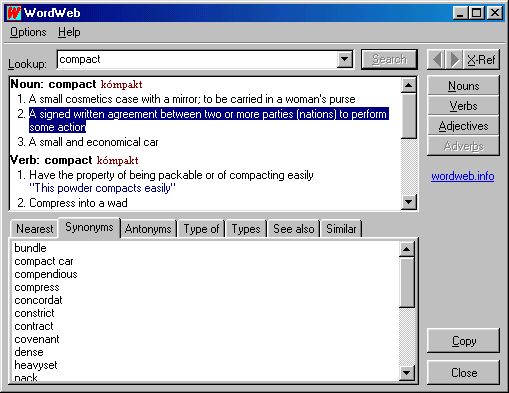Click the 'Verb: compact' heading
Screen dimensions: 509x393
point(51,160)
